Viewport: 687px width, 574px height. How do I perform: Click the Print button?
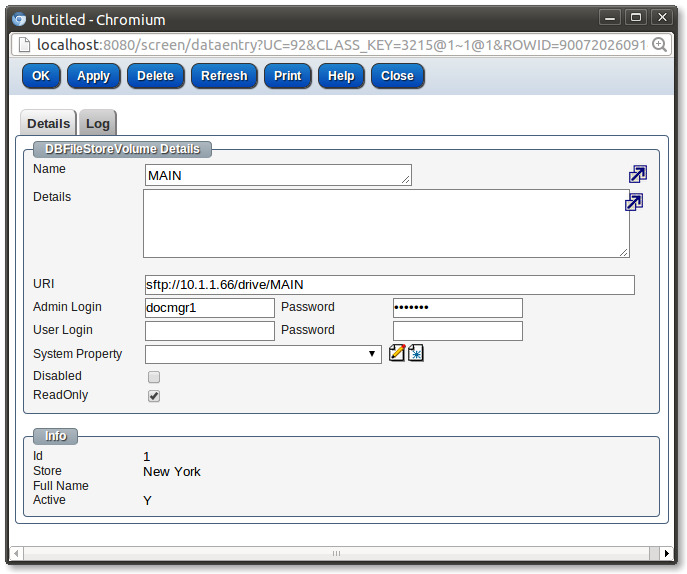tap(288, 76)
